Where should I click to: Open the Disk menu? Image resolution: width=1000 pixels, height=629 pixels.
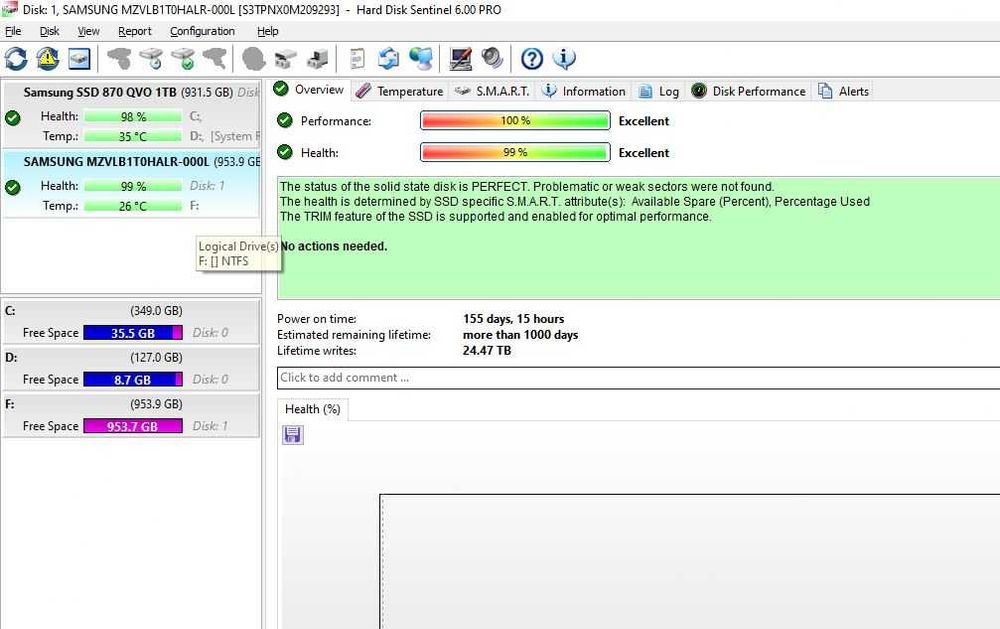point(49,31)
